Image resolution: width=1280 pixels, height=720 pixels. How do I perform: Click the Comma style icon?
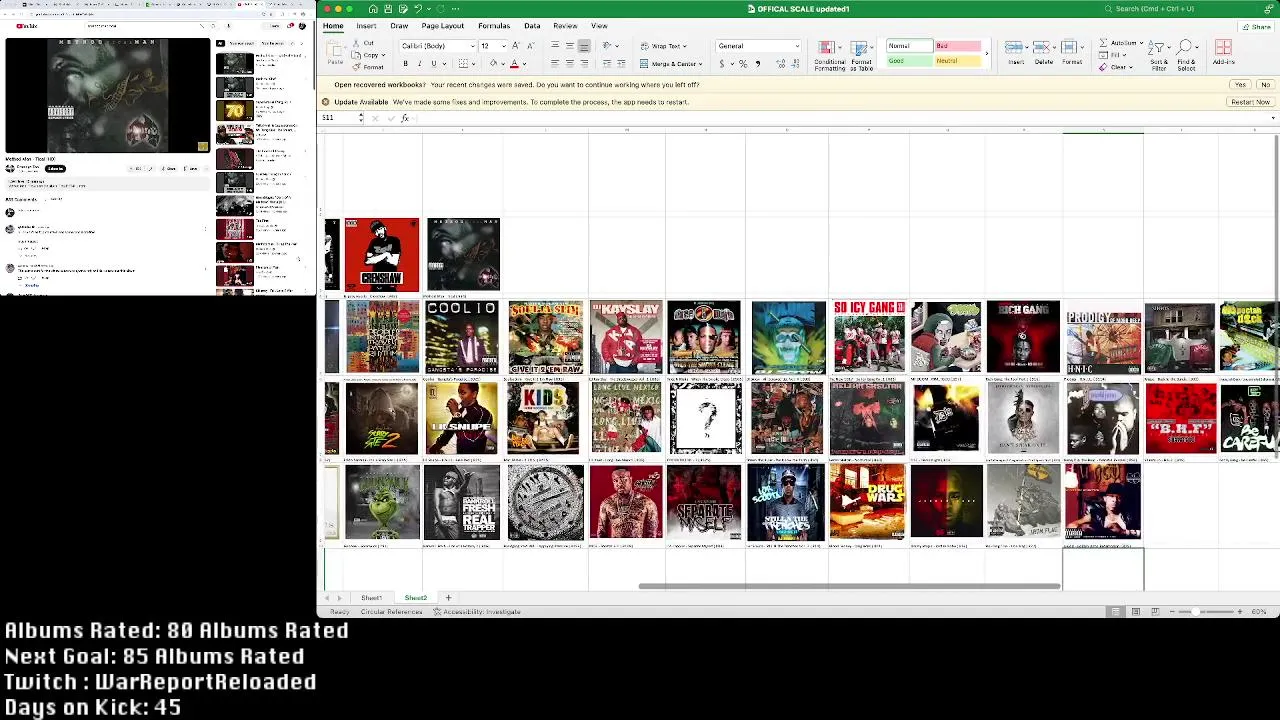[x=758, y=64]
